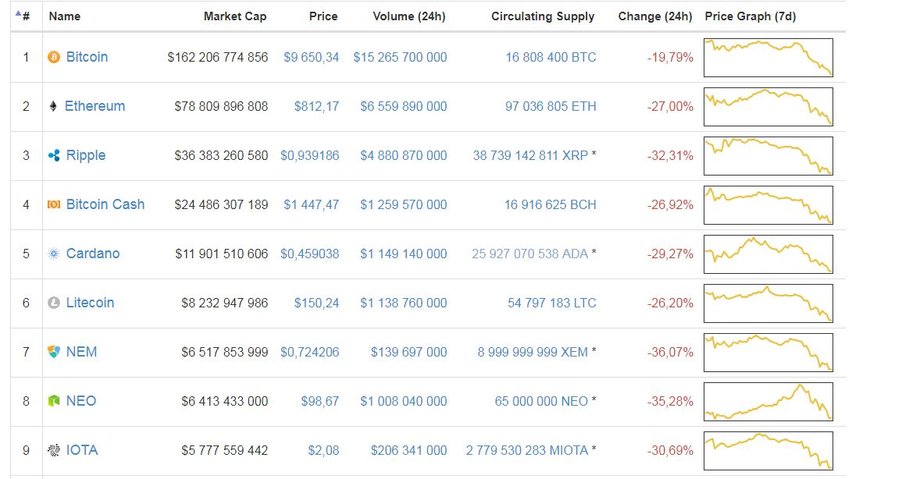Click the Ripple logo icon
Viewport: 920px width, 479px height.
point(54,156)
